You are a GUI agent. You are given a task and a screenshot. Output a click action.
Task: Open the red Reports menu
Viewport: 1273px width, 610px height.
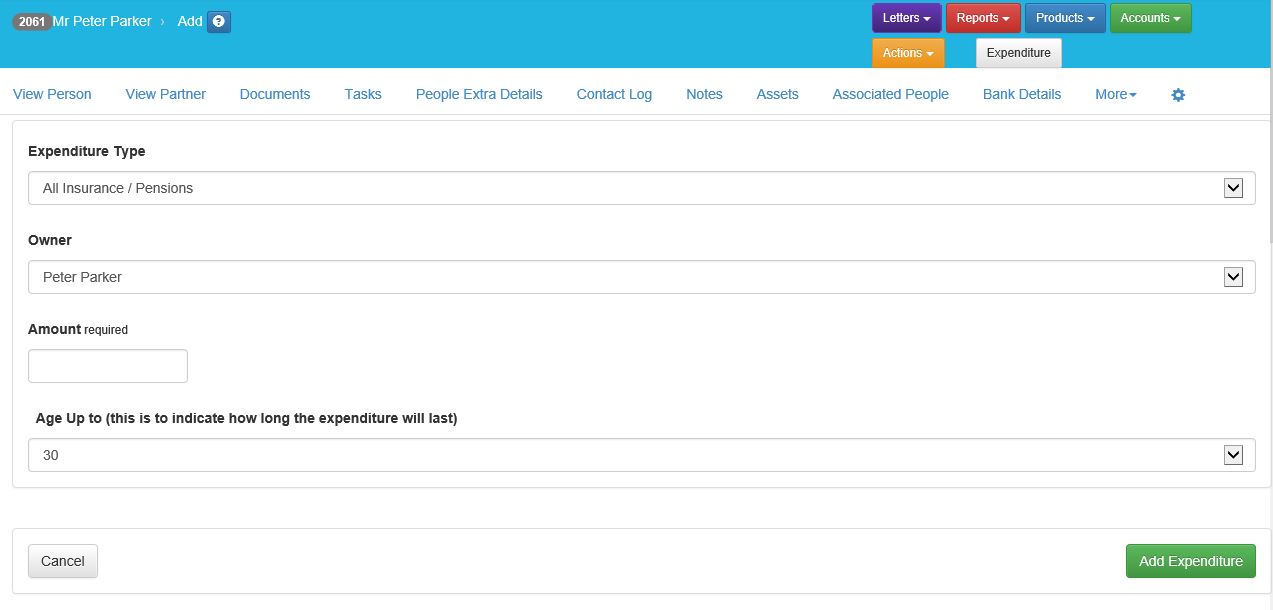point(982,18)
